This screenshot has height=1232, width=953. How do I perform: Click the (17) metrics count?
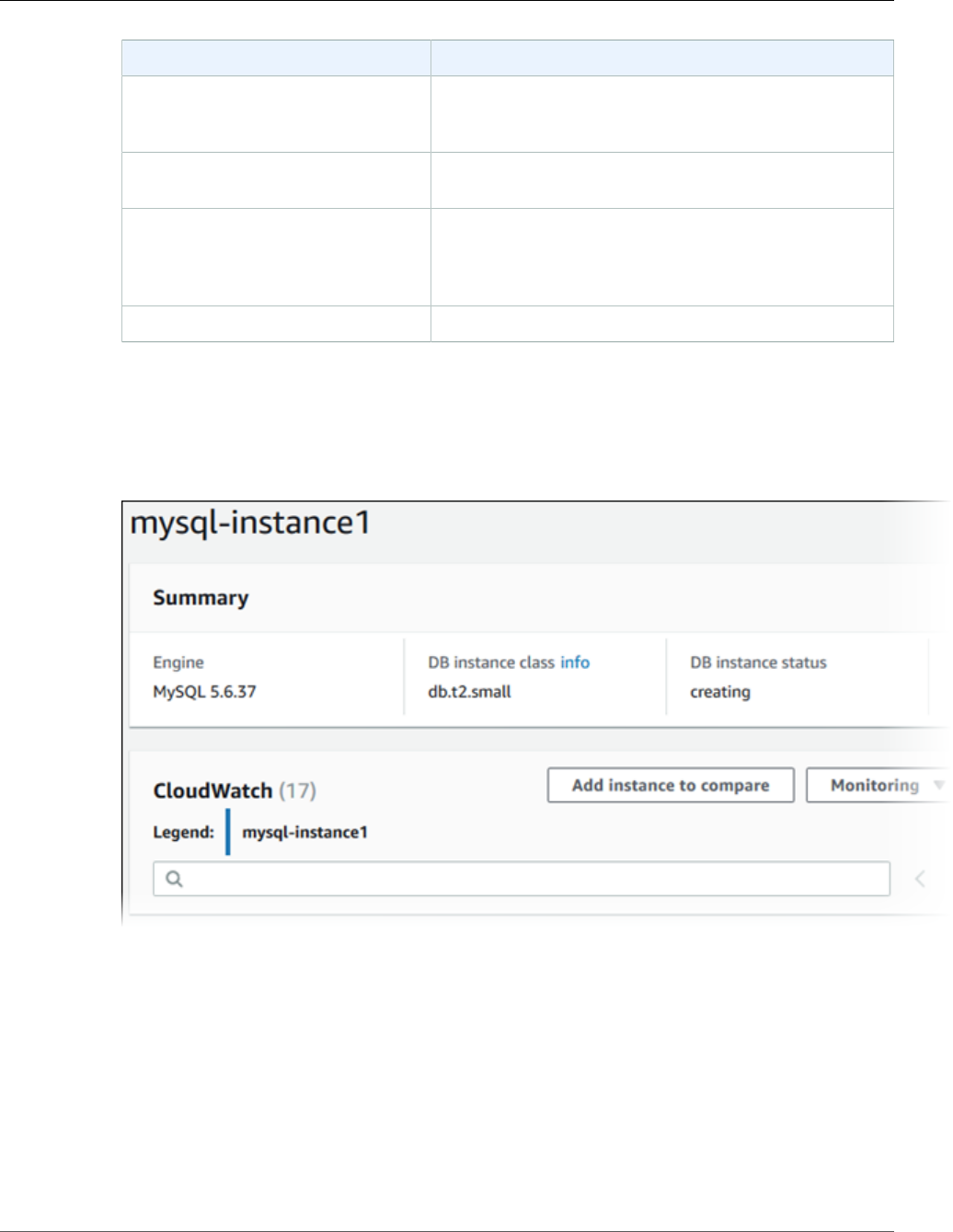pyautogui.click(x=297, y=790)
